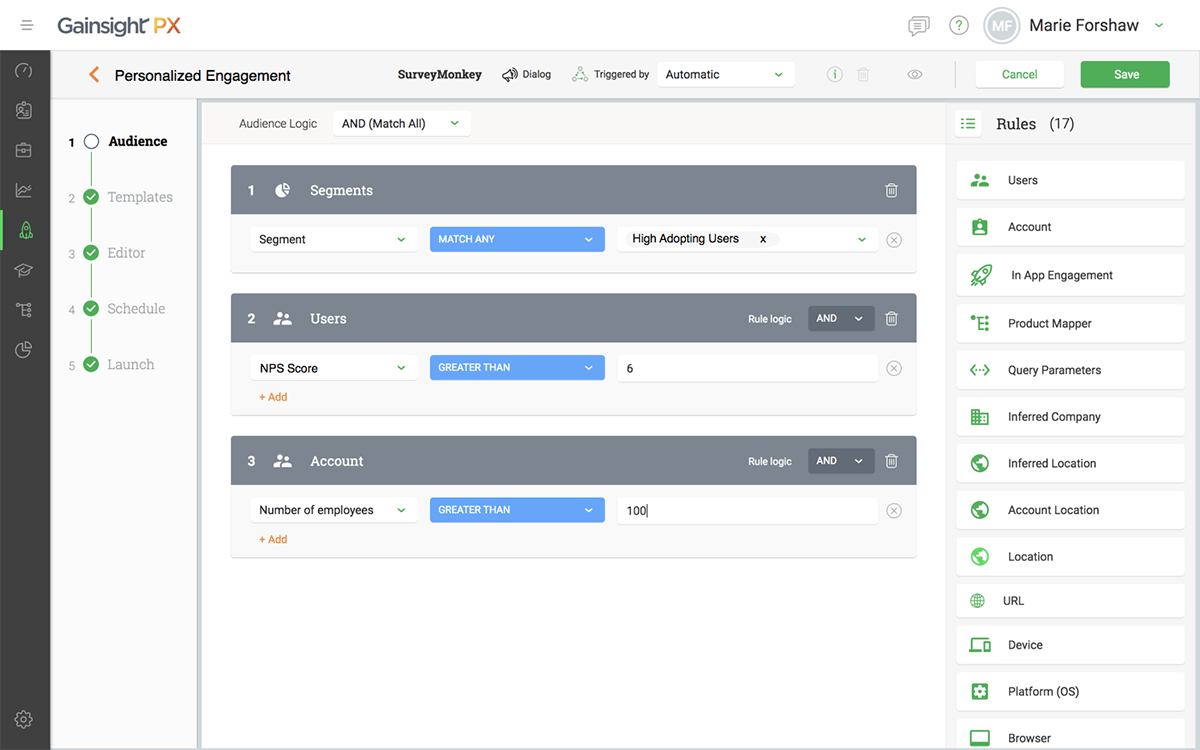This screenshot has height=750, width=1200.
Task: Select the Audience step circle
Action: 91,142
